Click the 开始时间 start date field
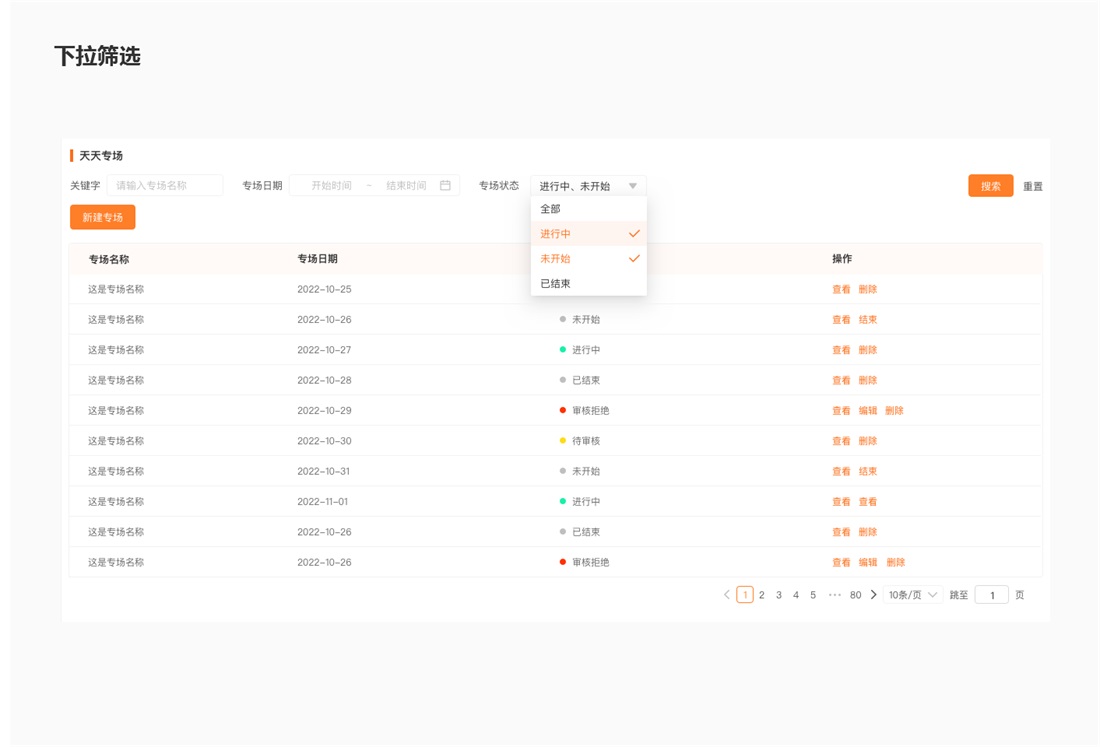1100x747 pixels. [x=331, y=186]
